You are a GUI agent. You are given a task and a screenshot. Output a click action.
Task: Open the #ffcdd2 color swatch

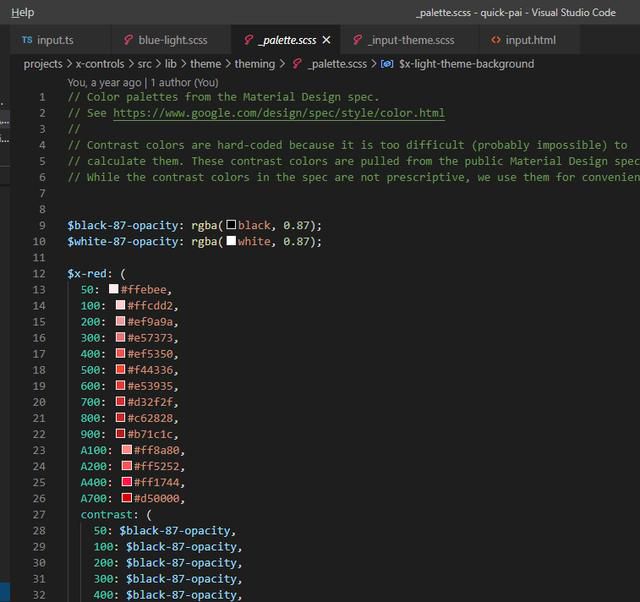coord(120,305)
